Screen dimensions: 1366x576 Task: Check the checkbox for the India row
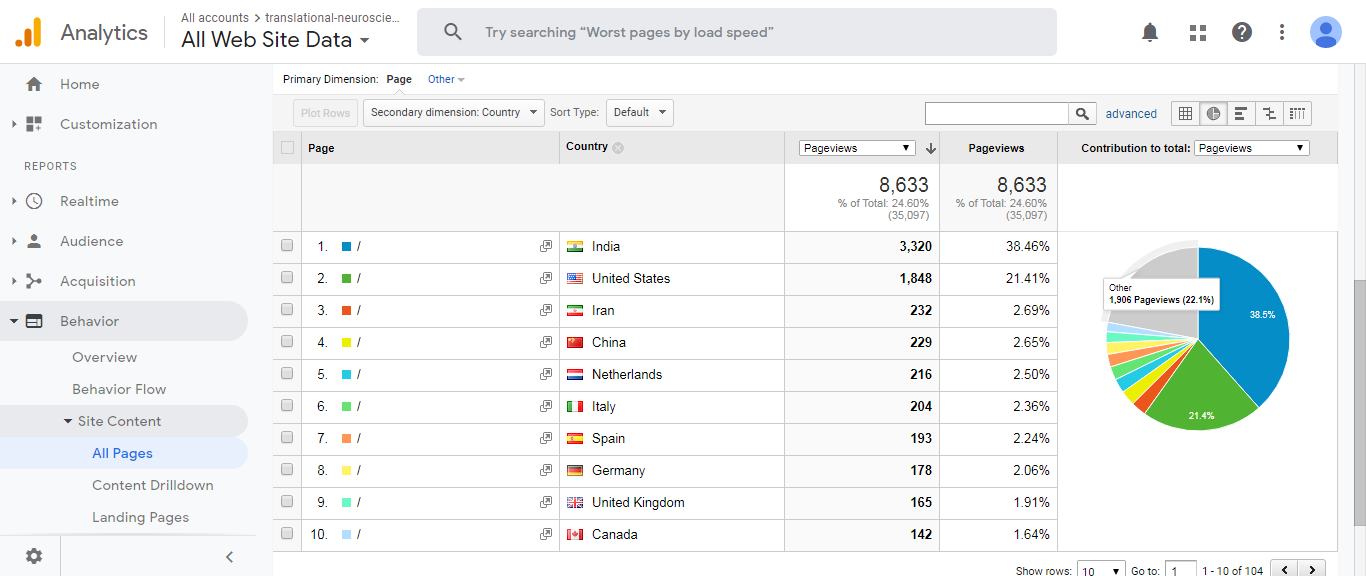[x=288, y=246]
